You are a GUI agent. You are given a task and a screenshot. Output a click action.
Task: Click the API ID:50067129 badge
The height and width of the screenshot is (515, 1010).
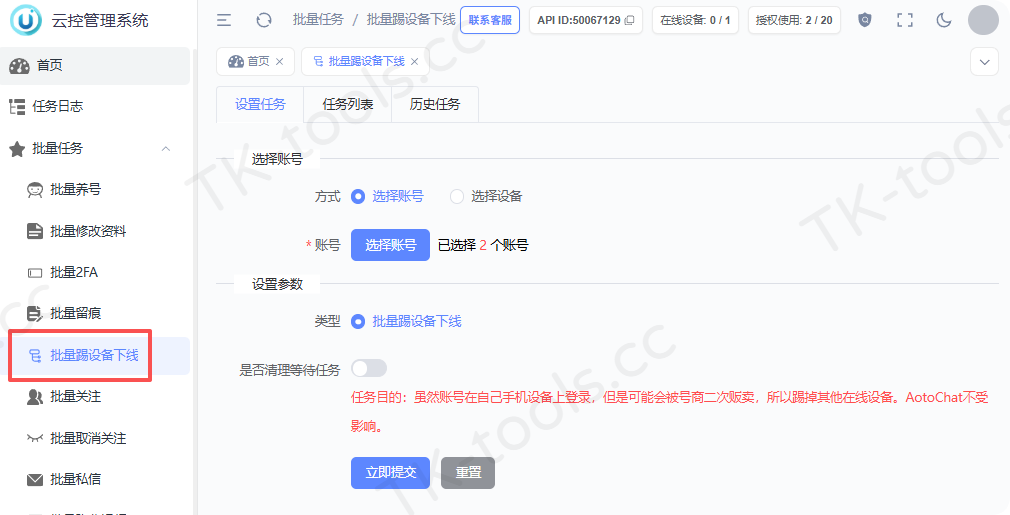586,20
